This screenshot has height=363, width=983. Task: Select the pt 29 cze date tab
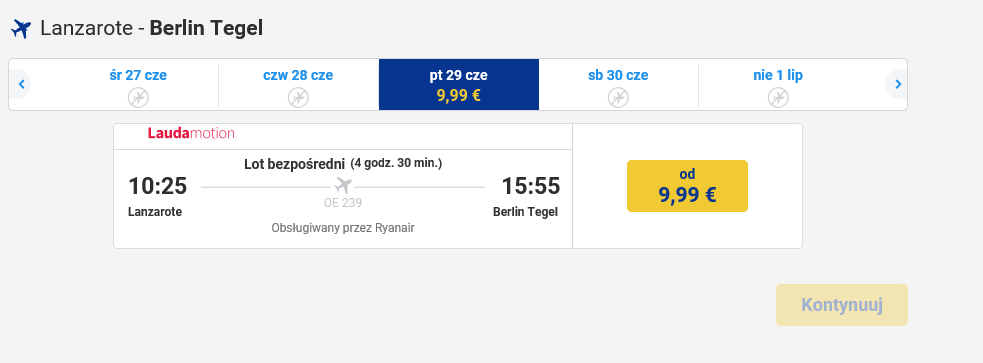point(459,85)
